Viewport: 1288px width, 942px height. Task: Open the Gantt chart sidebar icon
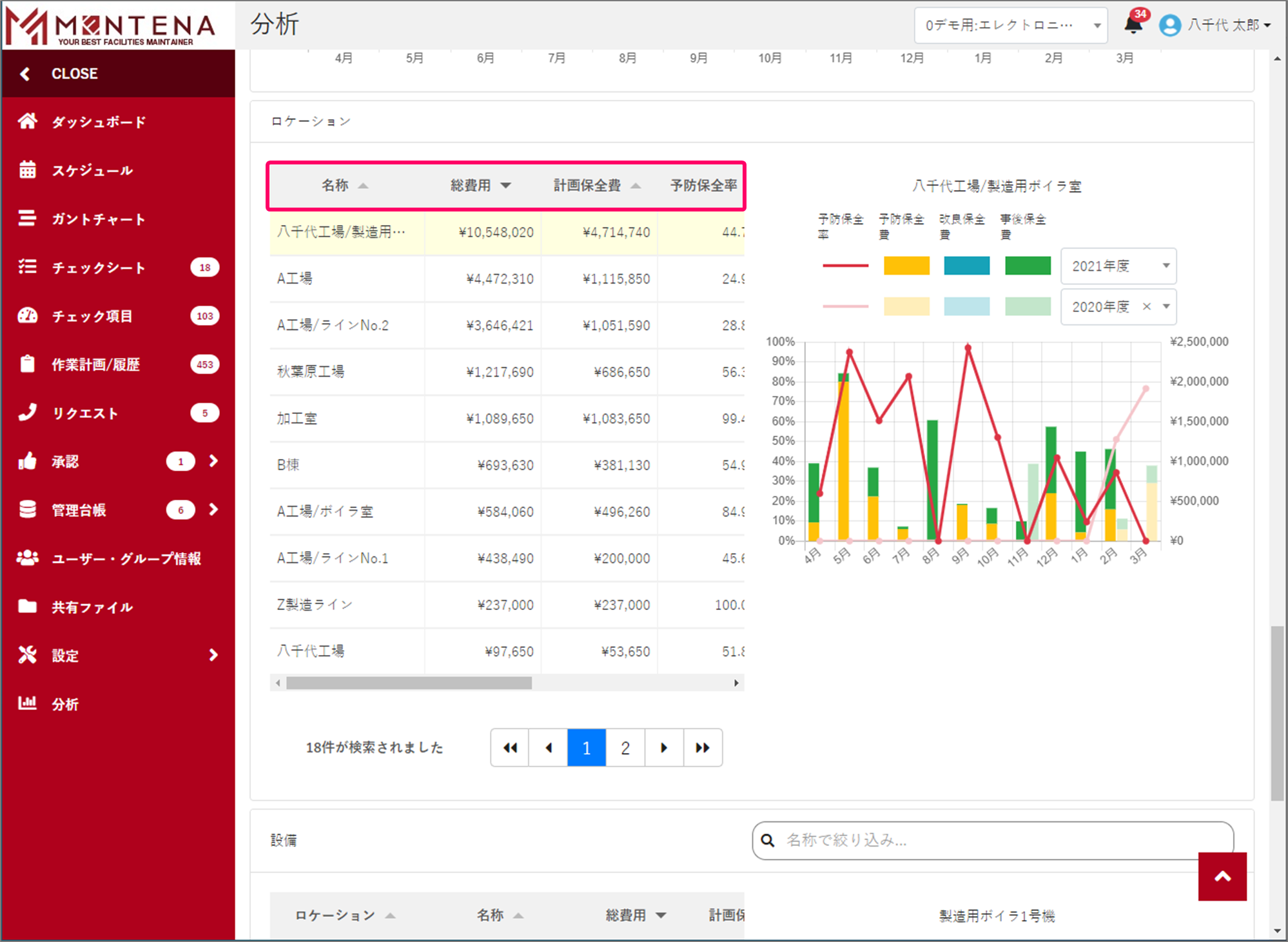[x=27, y=219]
